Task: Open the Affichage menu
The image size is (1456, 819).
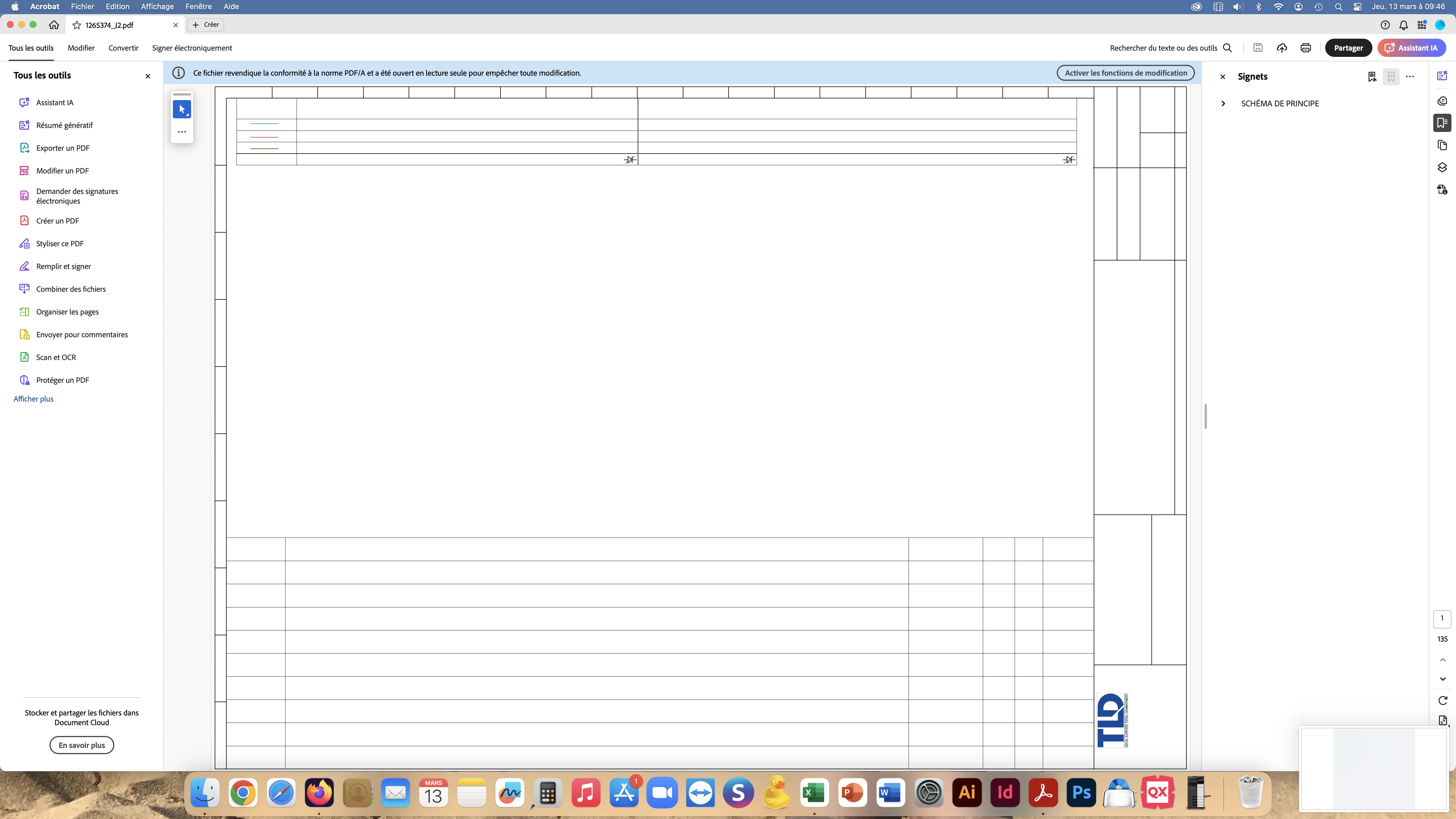Action: [157, 7]
